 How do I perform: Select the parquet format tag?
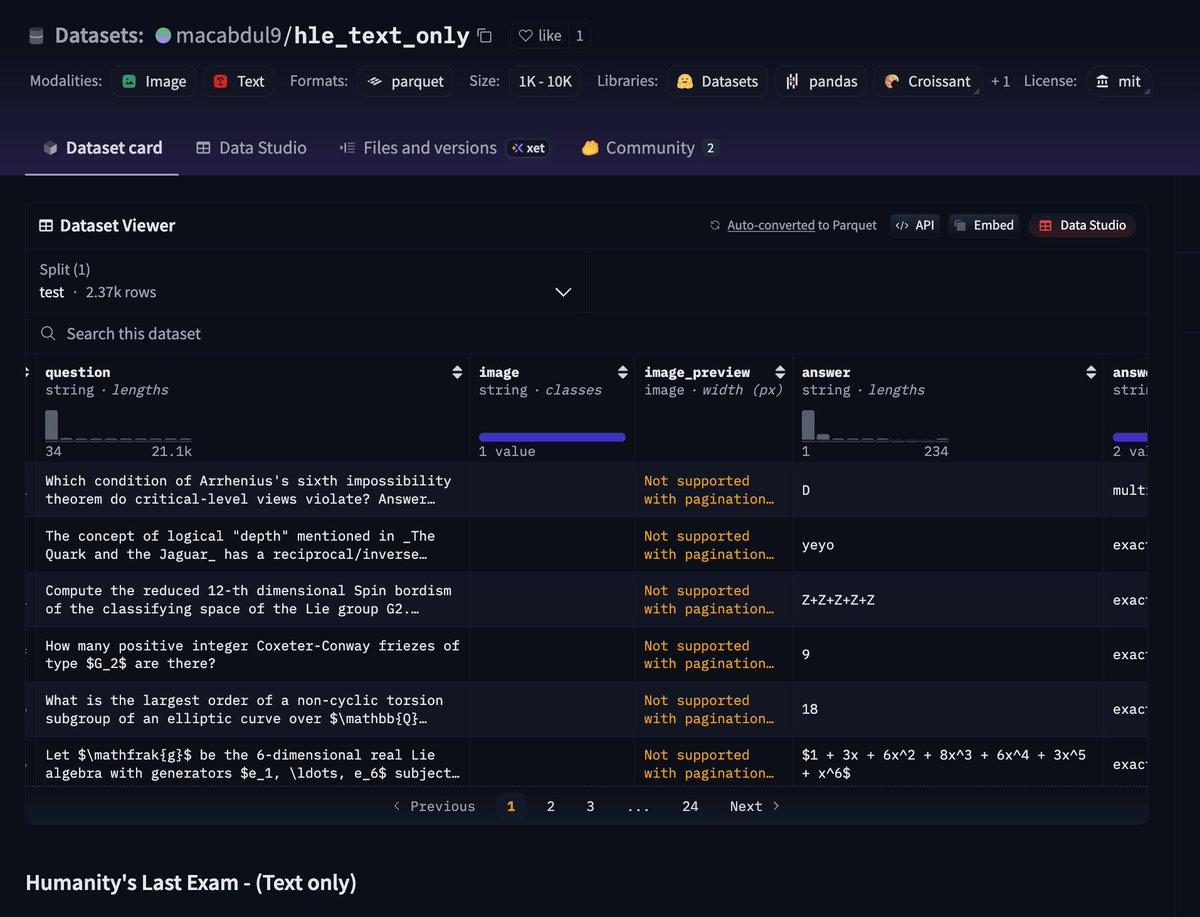(405, 81)
